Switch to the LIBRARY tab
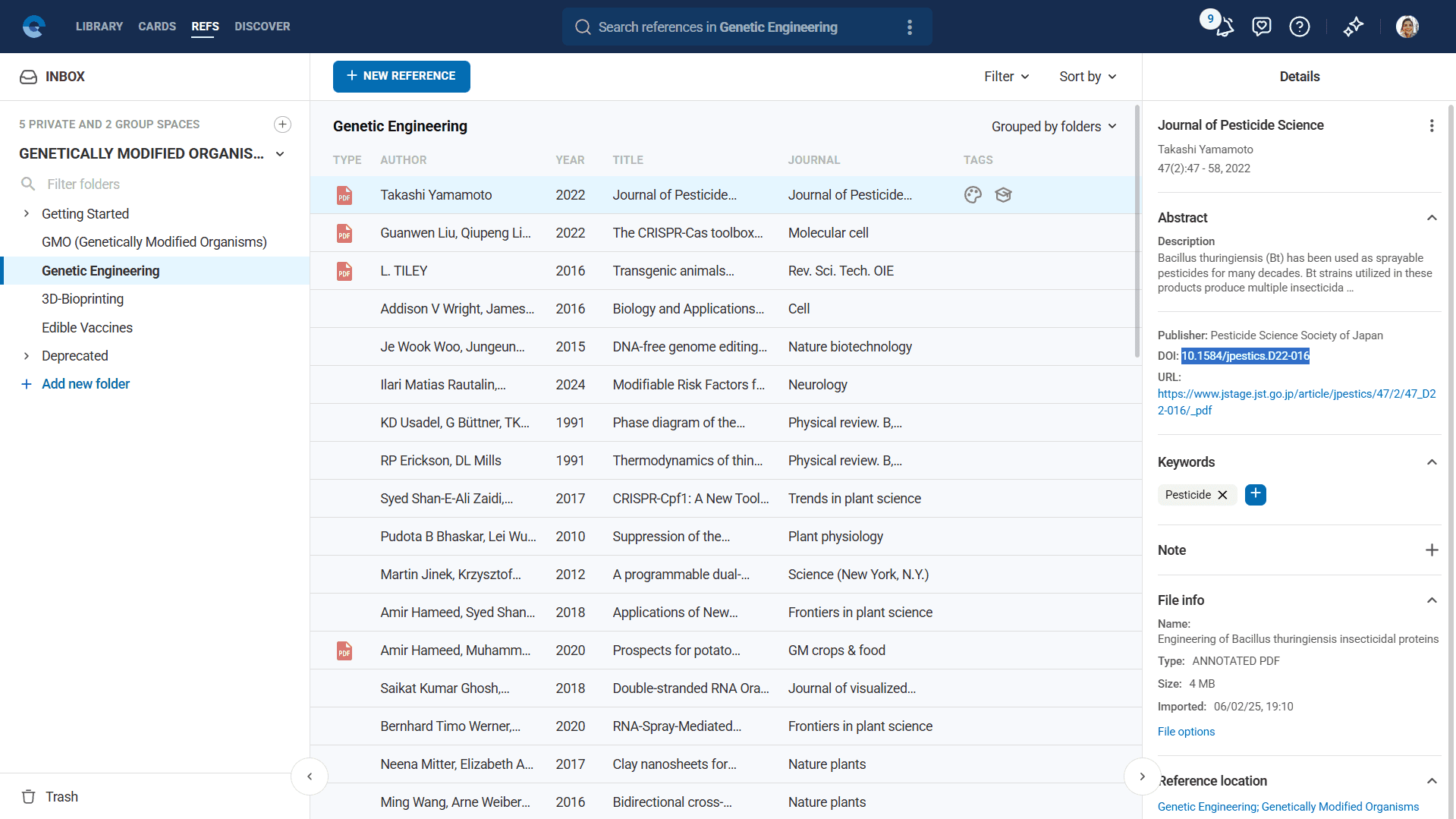The width and height of the screenshot is (1456, 819). click(x=99, y=27)
